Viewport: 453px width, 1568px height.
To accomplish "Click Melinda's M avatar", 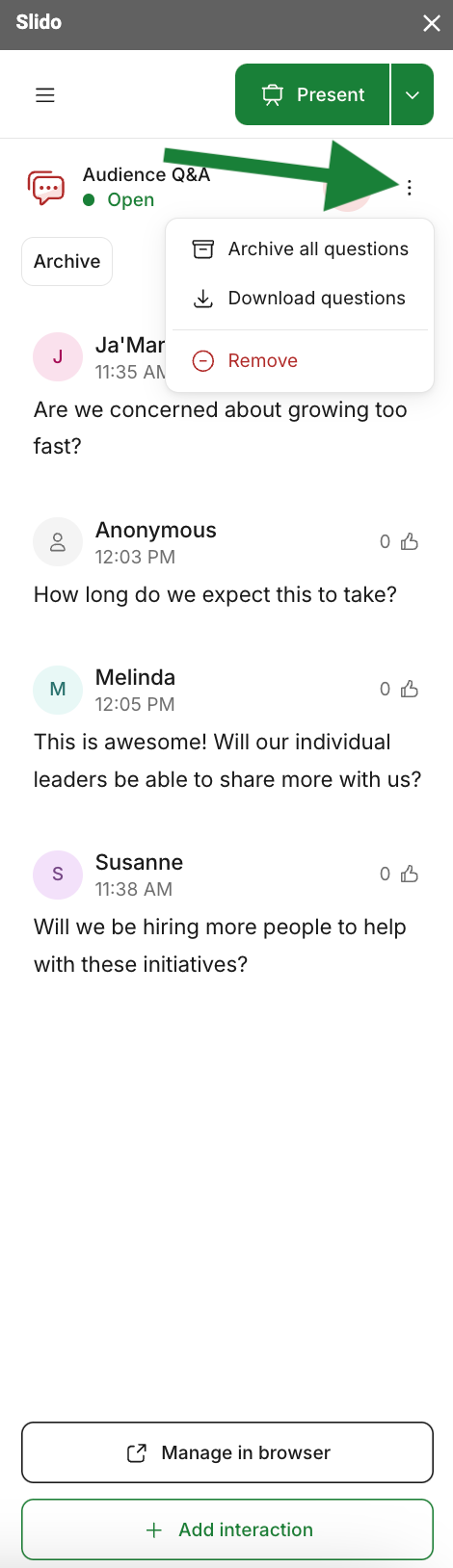I will click(x=58, y=689).
